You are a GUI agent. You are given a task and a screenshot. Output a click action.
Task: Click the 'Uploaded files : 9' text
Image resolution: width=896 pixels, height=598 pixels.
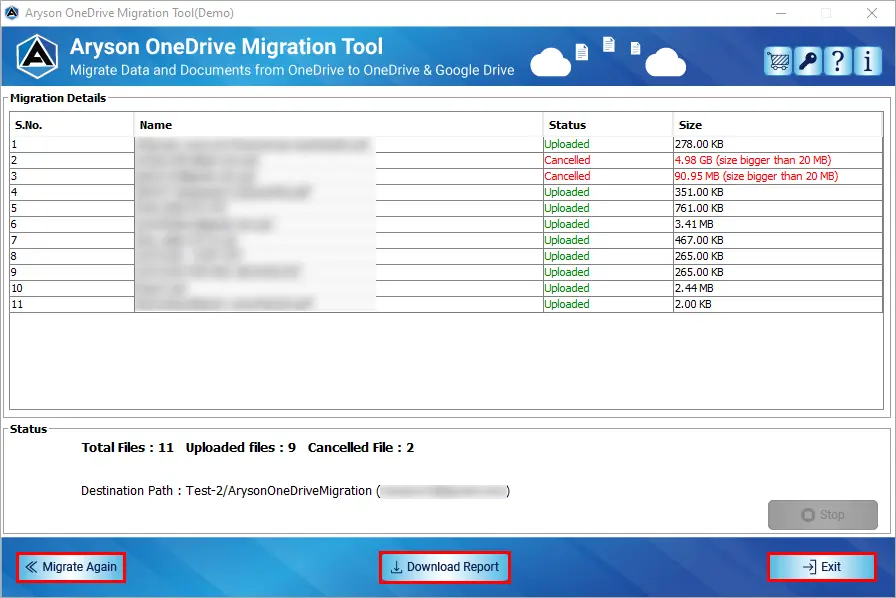coord(241,448)
